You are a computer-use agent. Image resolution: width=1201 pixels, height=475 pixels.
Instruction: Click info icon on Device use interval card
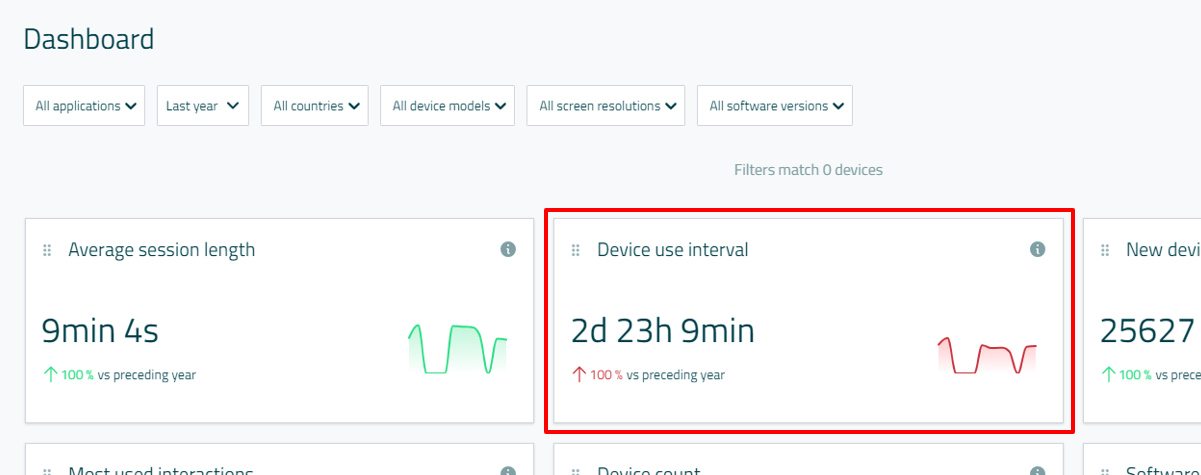click(1037, 249)
